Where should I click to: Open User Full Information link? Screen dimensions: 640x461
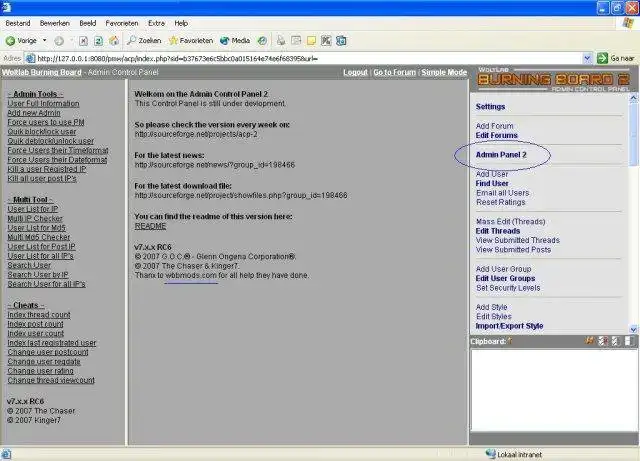coord(43,103)
